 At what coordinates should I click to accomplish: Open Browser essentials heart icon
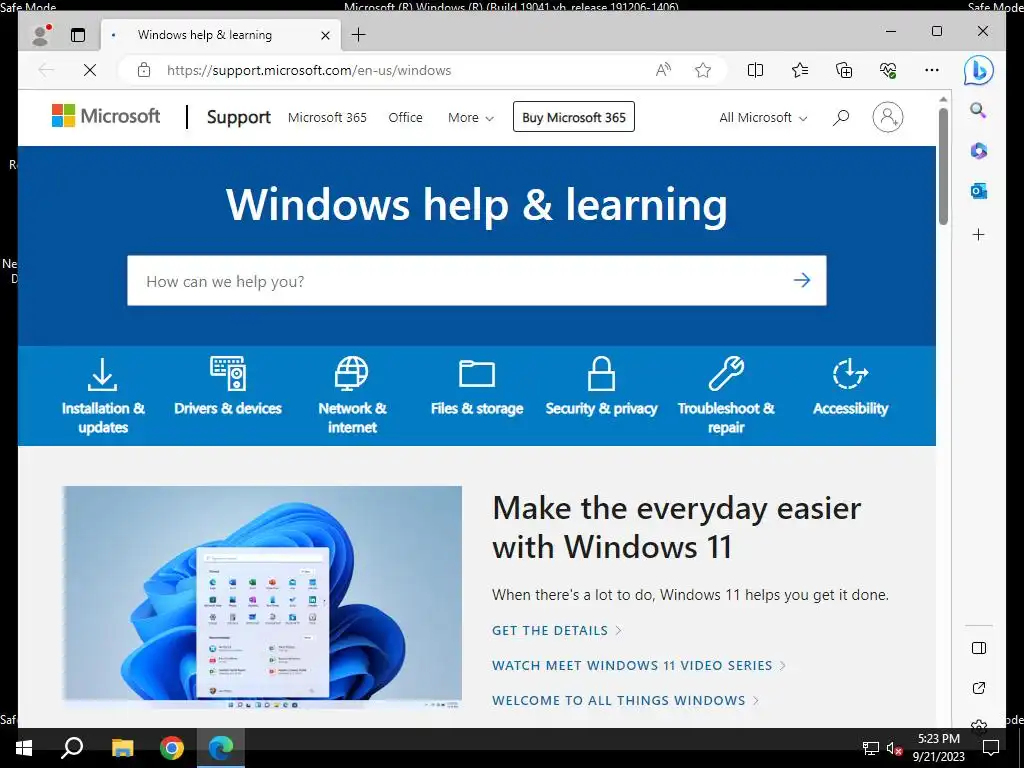point(888,70)
